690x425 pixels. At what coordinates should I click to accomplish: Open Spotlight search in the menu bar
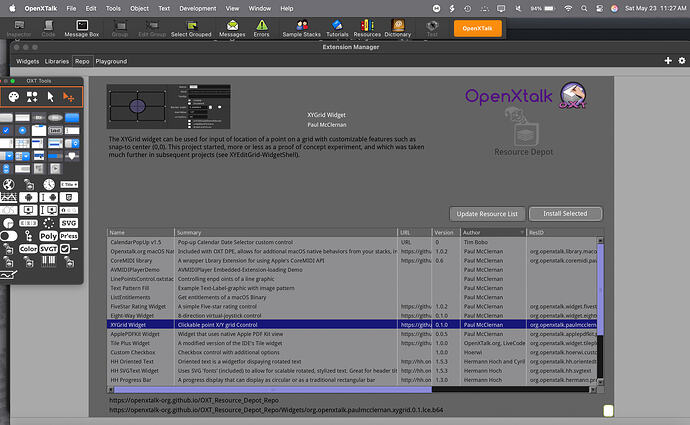(x=584, y=8)
